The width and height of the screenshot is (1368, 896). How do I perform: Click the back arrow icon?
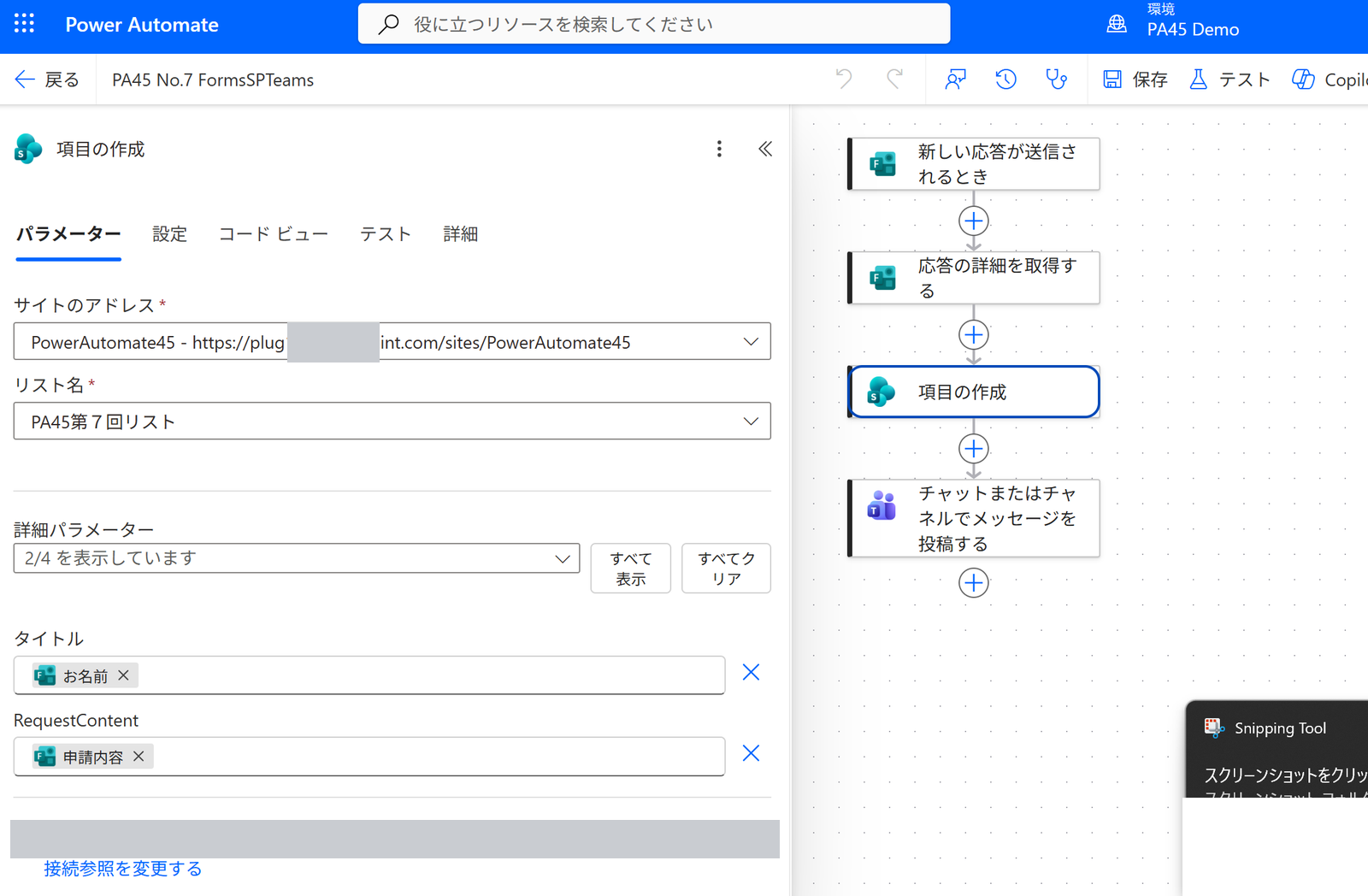click(25, 80)
